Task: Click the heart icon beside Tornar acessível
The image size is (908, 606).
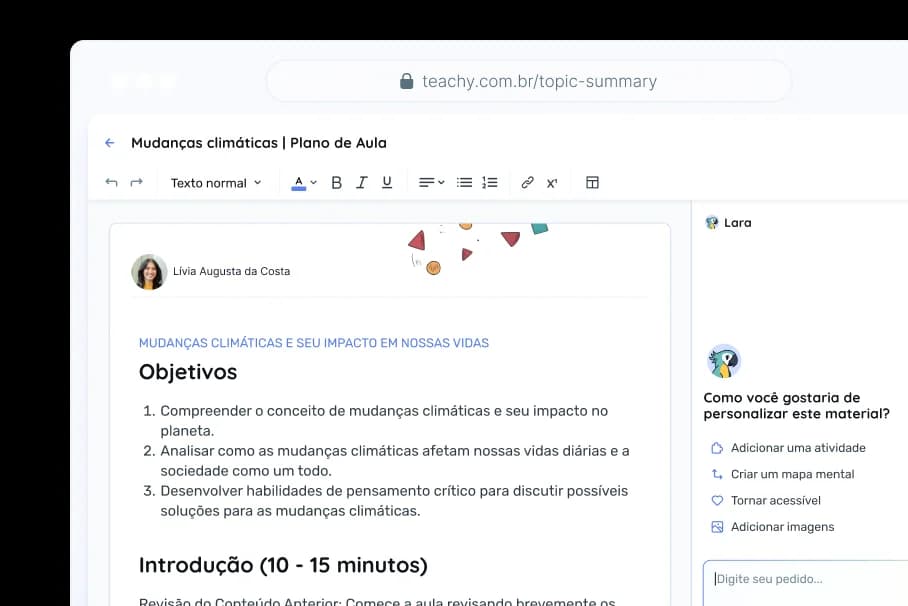Action: pyautogui.click(x=717, y=501)
